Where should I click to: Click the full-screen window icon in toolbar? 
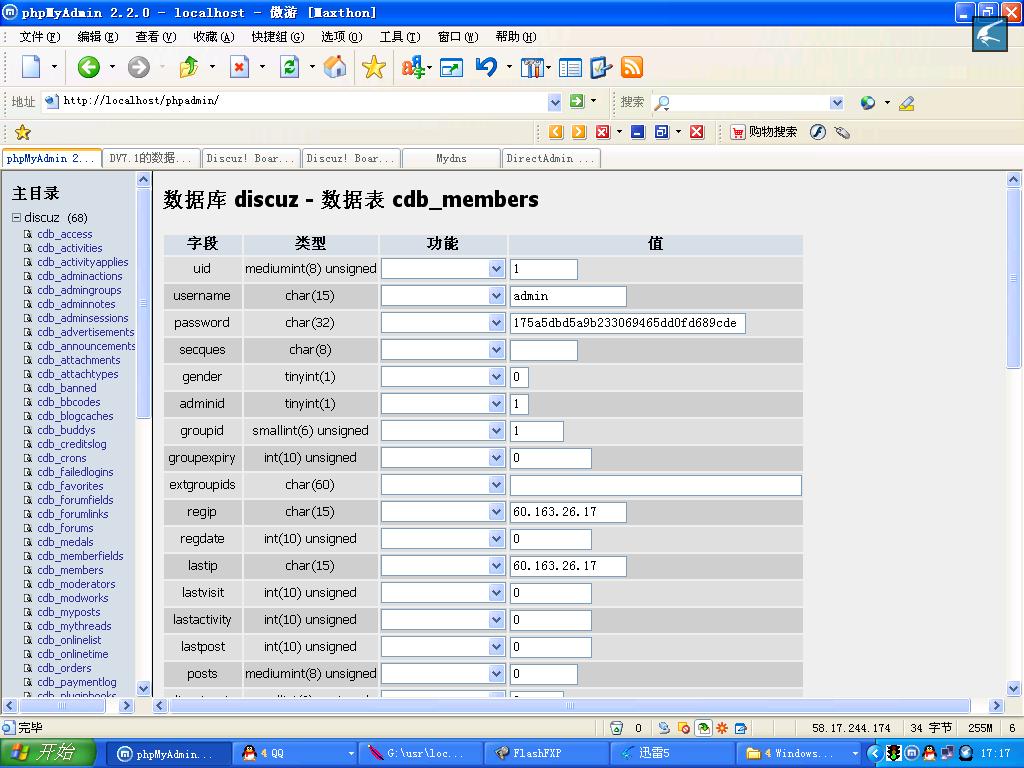pos(451,67)
